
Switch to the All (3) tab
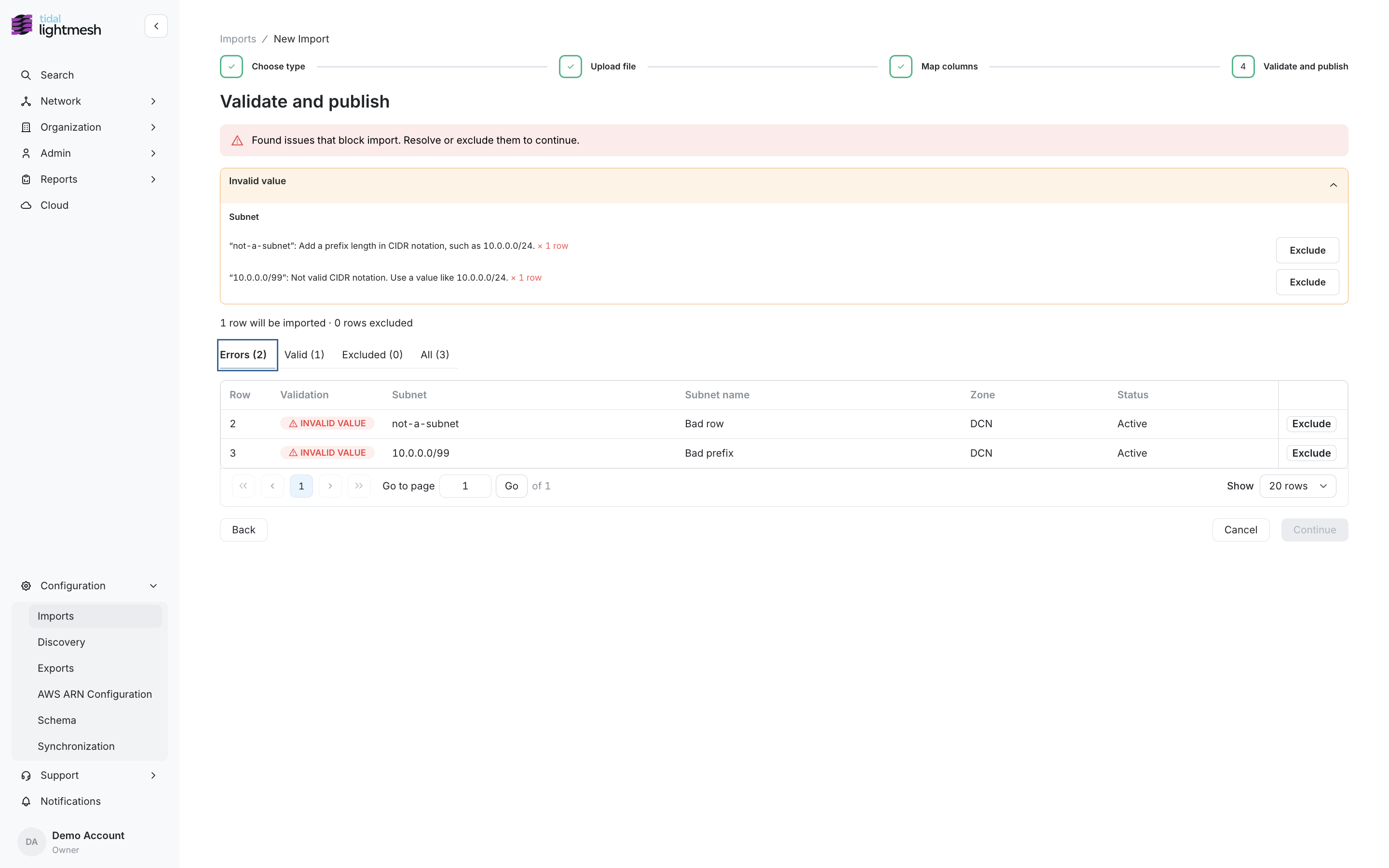435,355
